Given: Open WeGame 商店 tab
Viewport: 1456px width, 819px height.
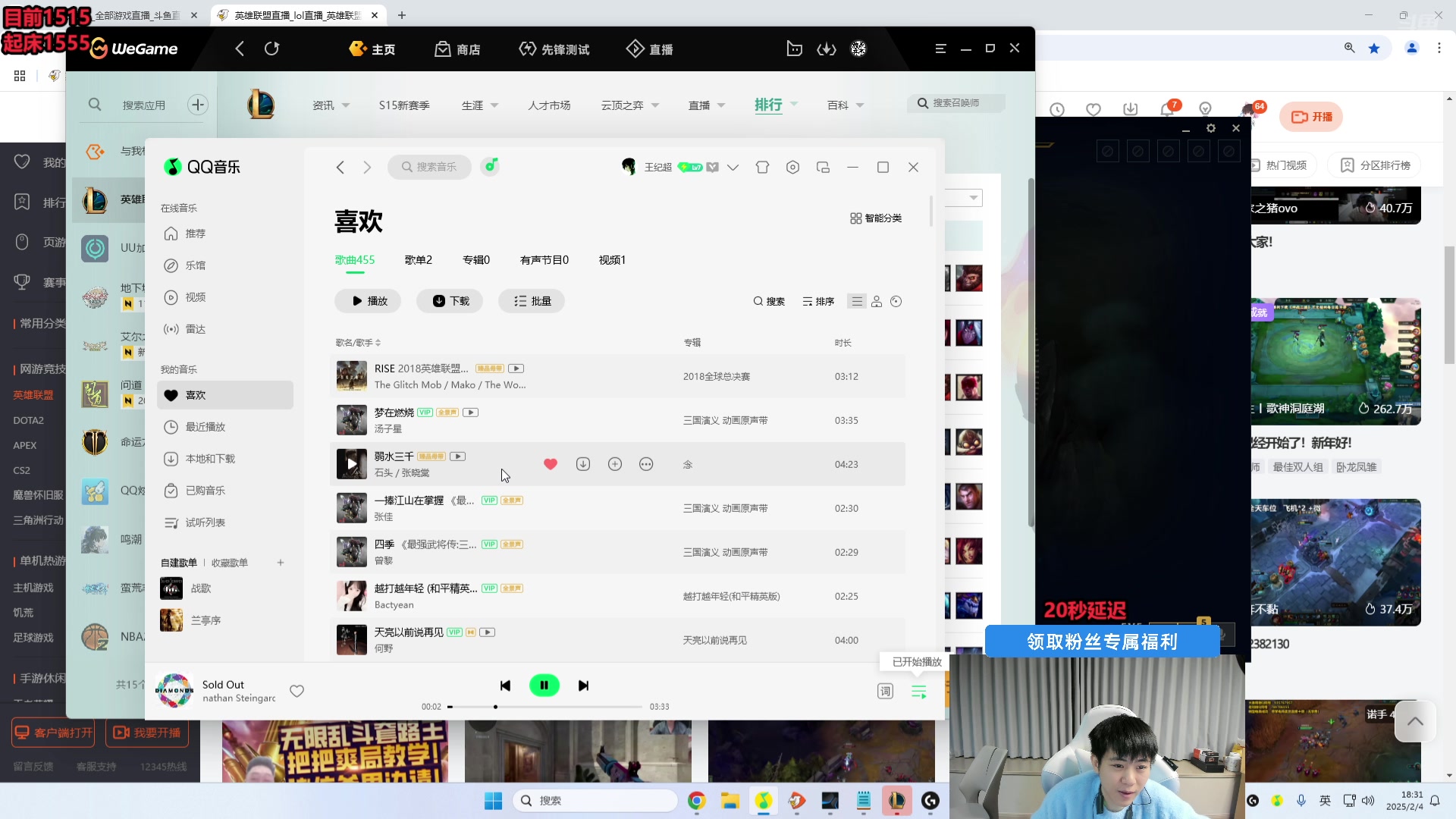Looking at the screenshot, I should pyautogui.click(x=457, y=49).
